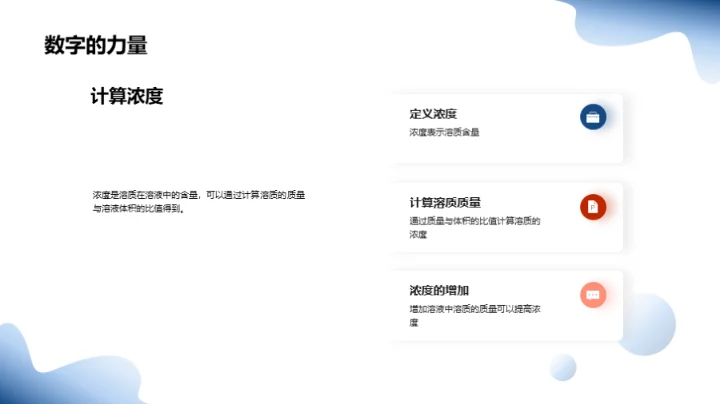Select the slide title 数字的力量
This screenshot has height=404, width=720.
coord(96,45)
